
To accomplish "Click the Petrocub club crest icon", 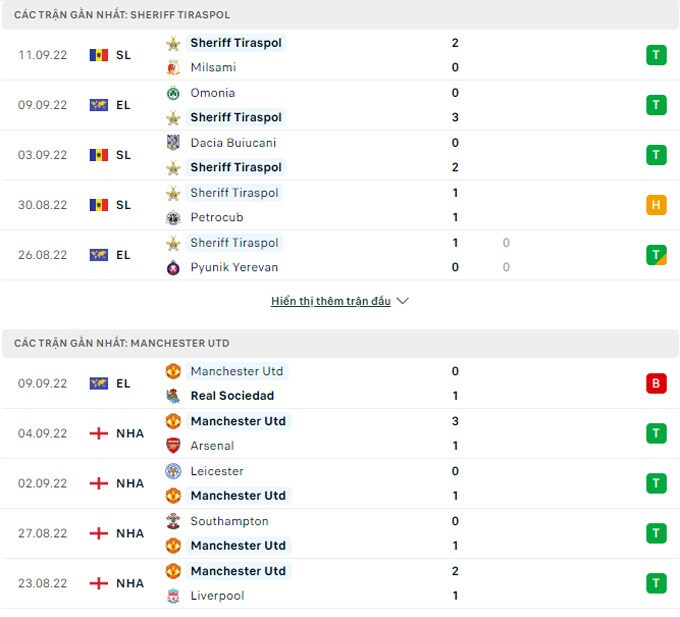I will coord(173,218).
